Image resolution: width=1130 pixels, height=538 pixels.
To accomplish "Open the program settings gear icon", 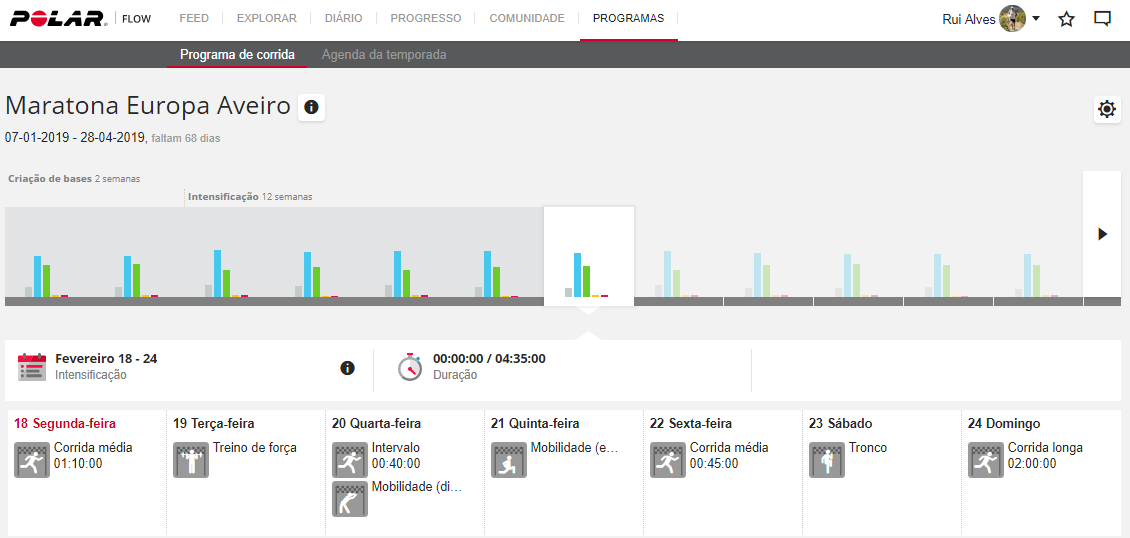I will pyautogui.click(x=1106, y=109).
